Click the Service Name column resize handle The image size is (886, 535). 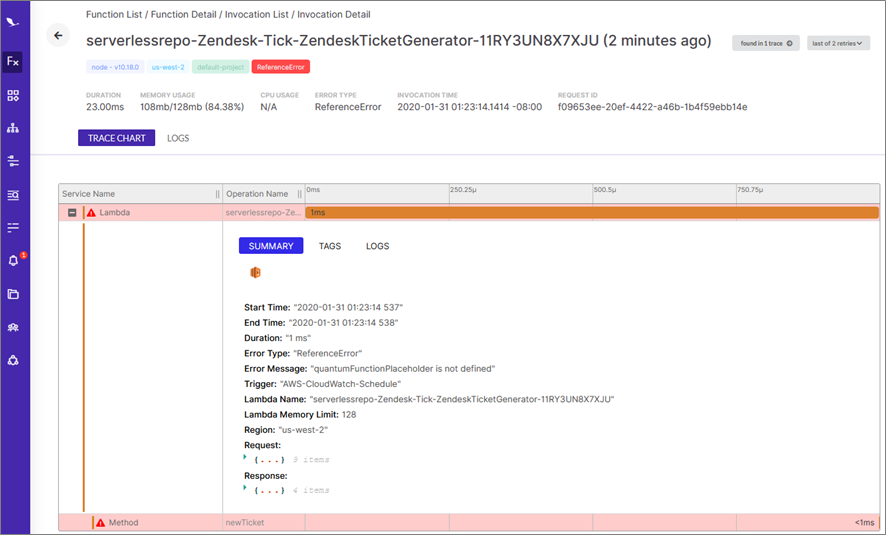pyautogui.click(x=218, y=194)
